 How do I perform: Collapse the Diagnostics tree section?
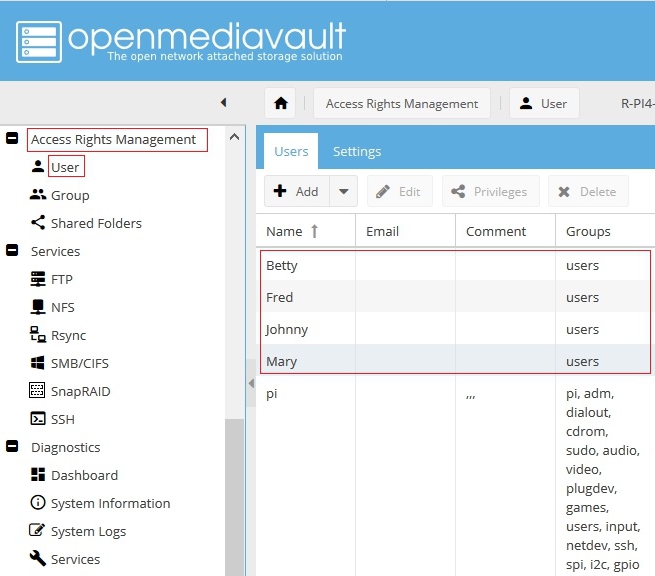[12, 447]
